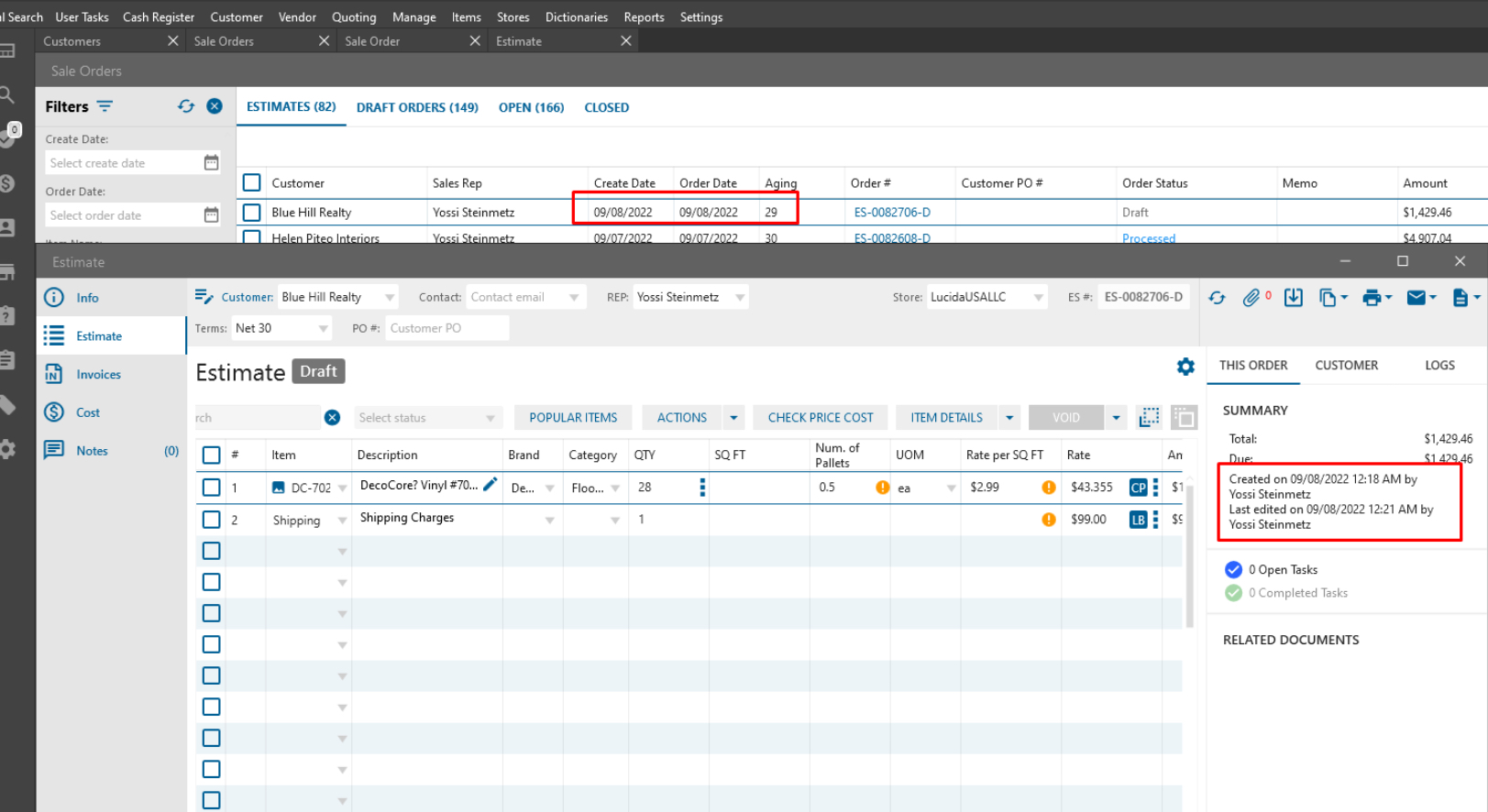Expand the Terms Net 30 dropdown
Viewport: 1488px width, 812px height.
tap(323, 329)
